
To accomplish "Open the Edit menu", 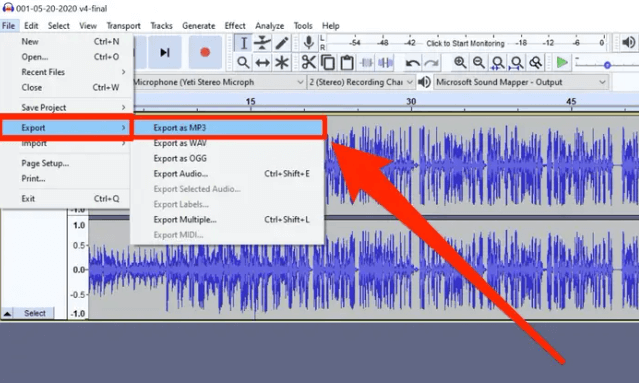I will point(31,26).
